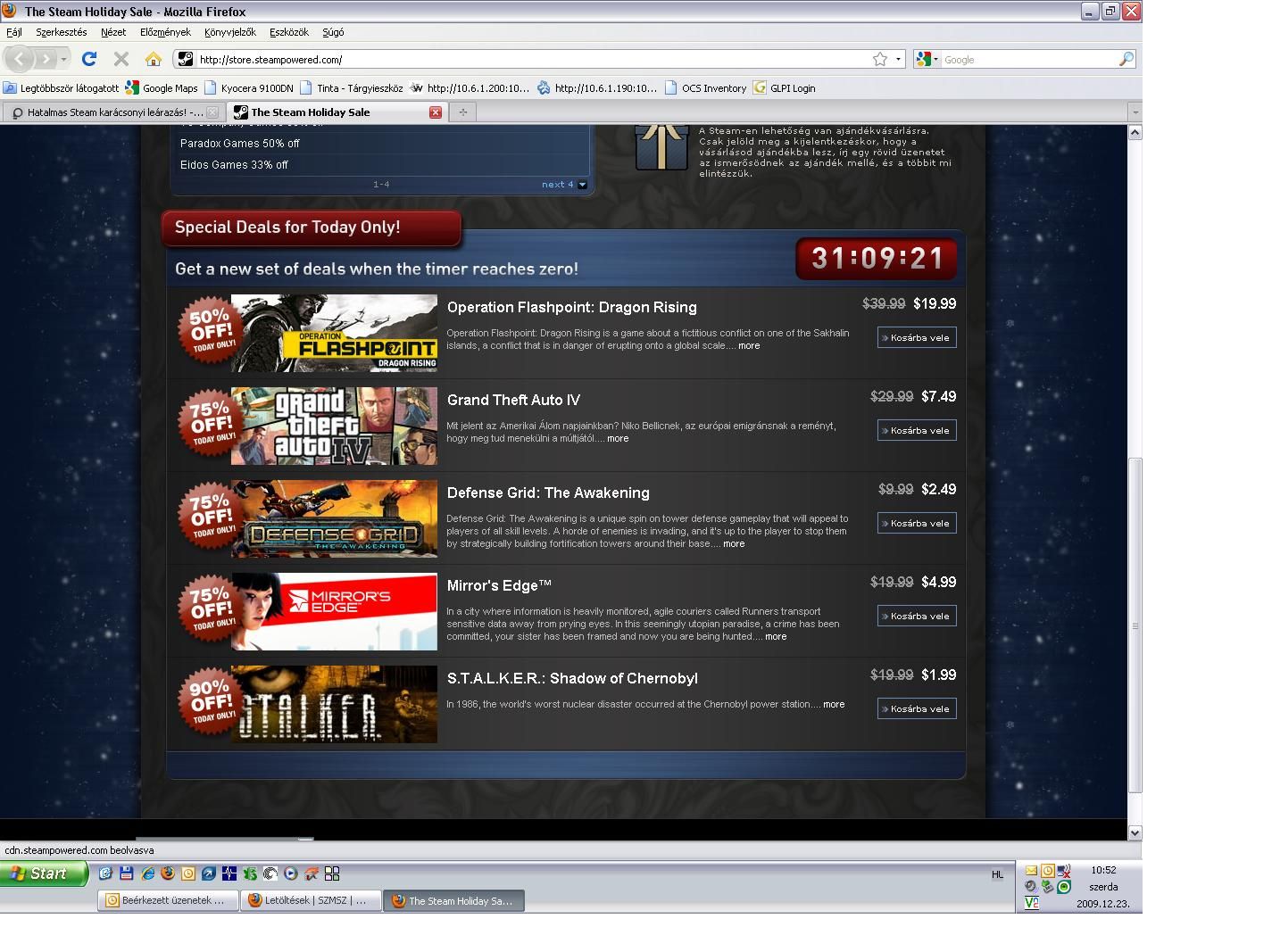Switch to the Beérkezett üzenetek taskbar window
The image size is (1272, 952).
click(x=168, y=900)
